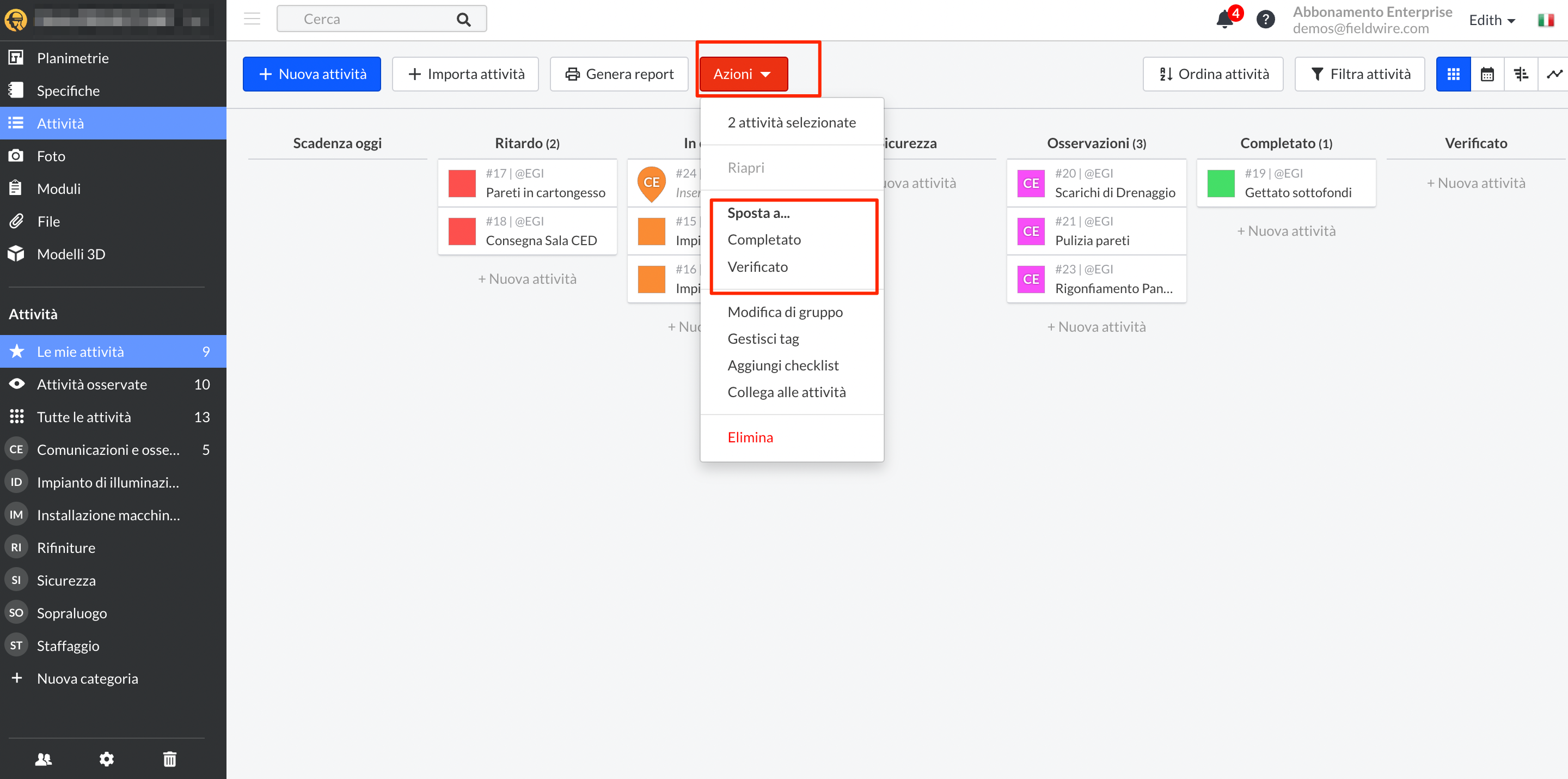Open the Specifiche section

coord(113,91)
